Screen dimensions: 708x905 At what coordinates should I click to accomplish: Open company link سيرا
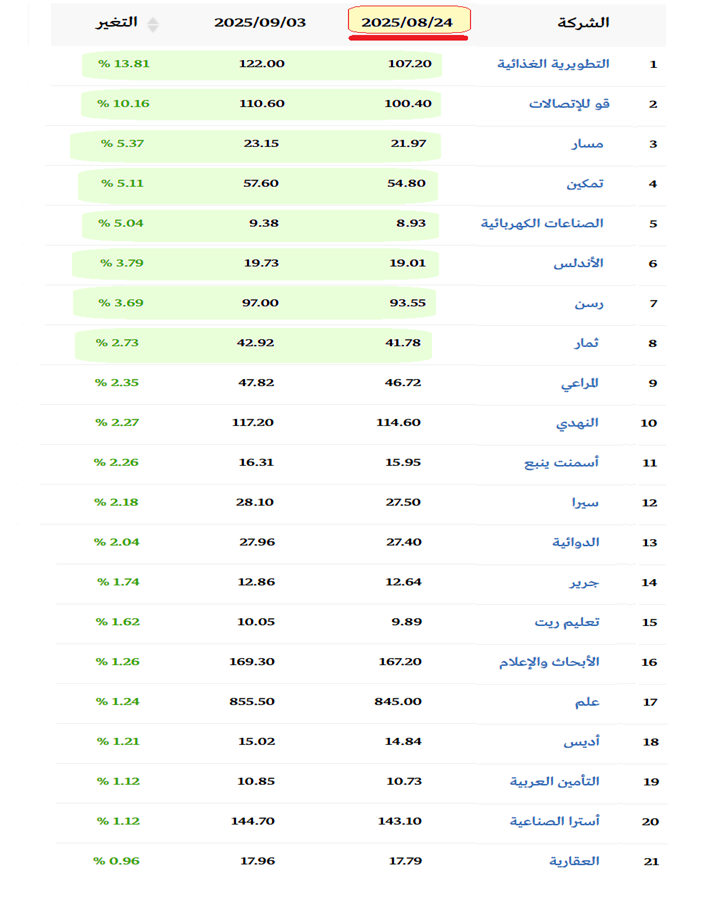coord(585,502)
